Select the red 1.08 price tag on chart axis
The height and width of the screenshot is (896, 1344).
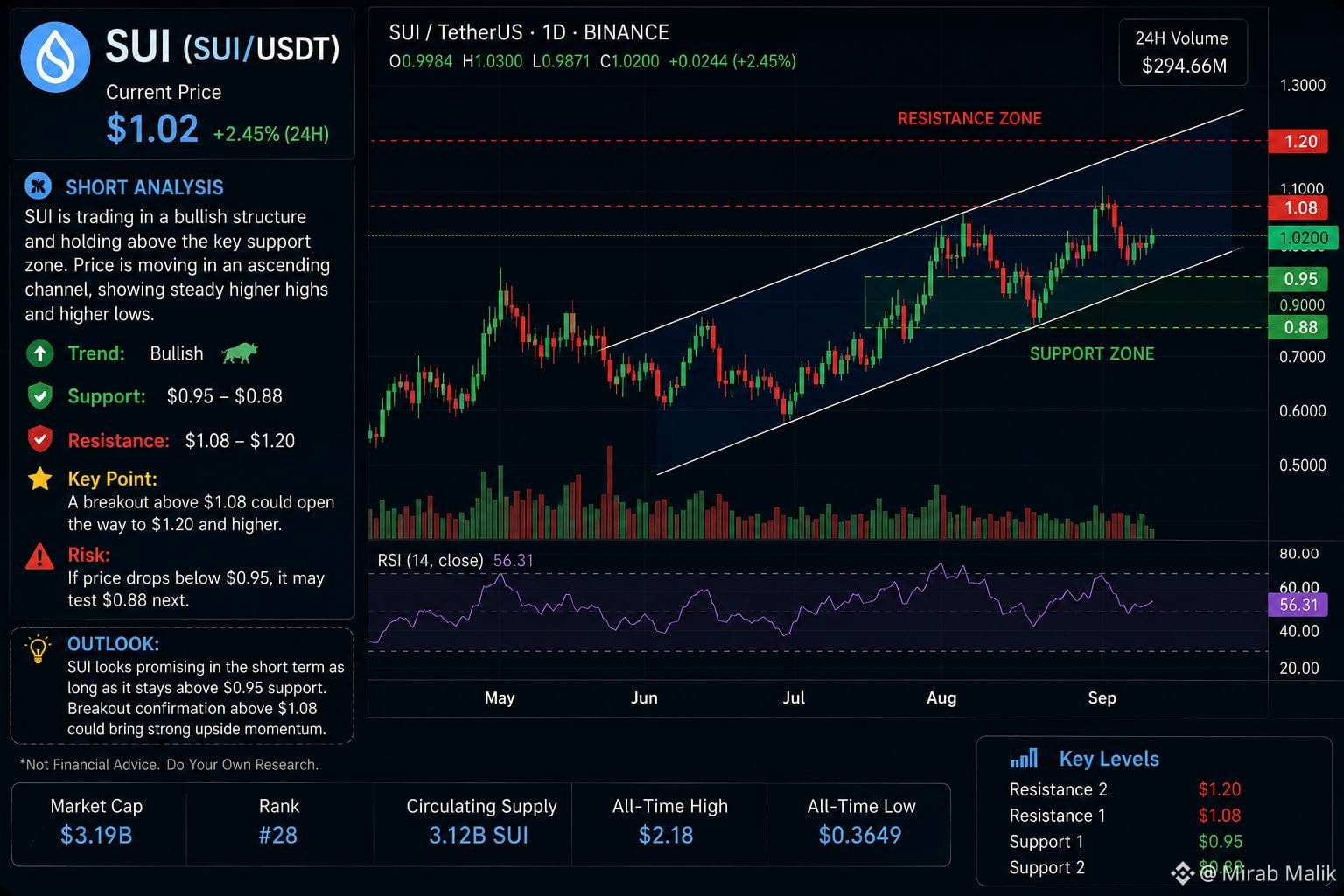[x=1299, y=207]
